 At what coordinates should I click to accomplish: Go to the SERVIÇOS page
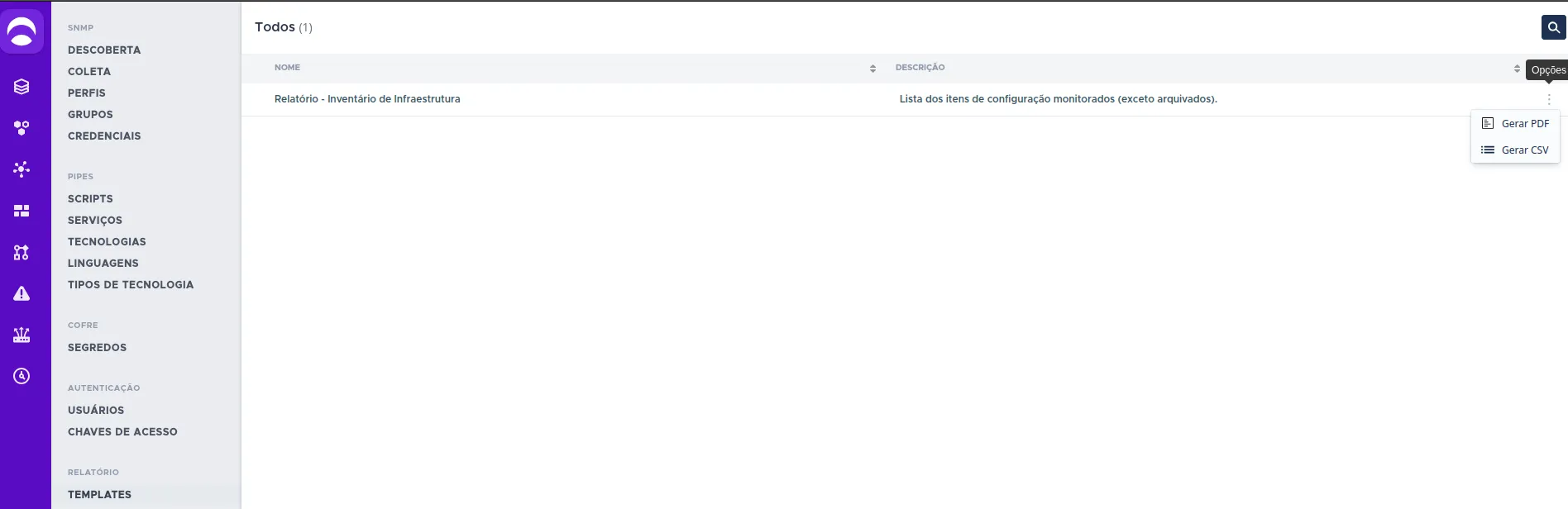click(x=95, y=221)
